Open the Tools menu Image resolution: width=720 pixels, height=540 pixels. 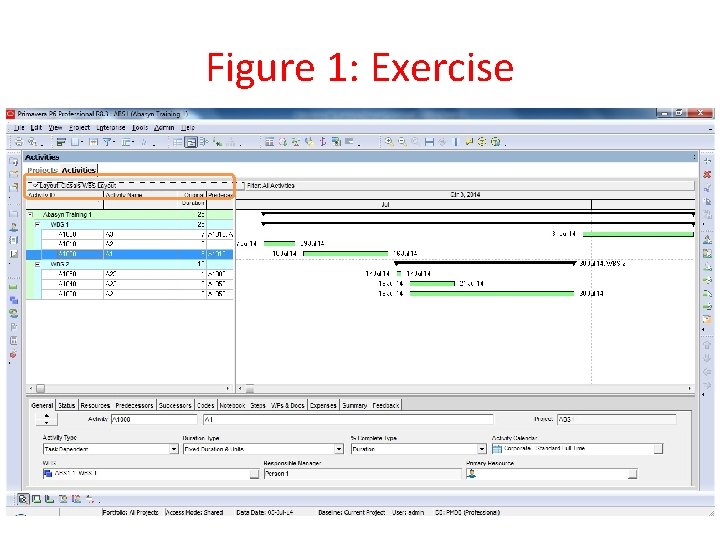point(140,128)
